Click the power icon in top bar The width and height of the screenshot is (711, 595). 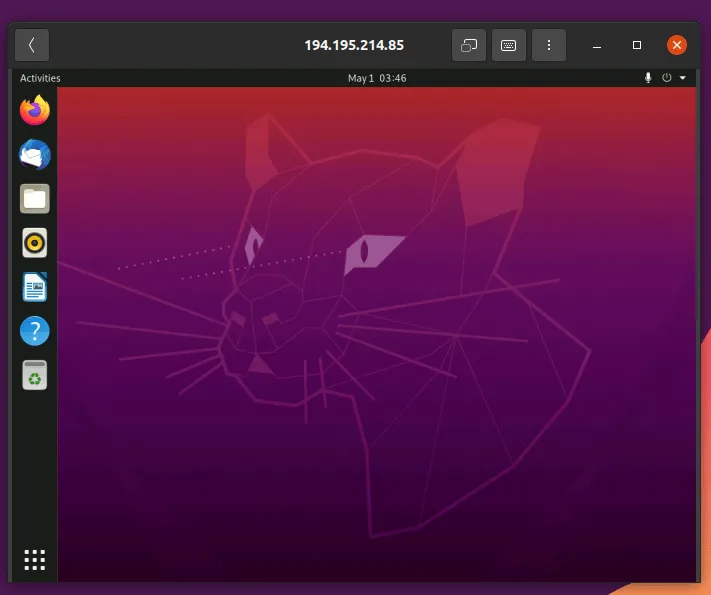[667, 78]
